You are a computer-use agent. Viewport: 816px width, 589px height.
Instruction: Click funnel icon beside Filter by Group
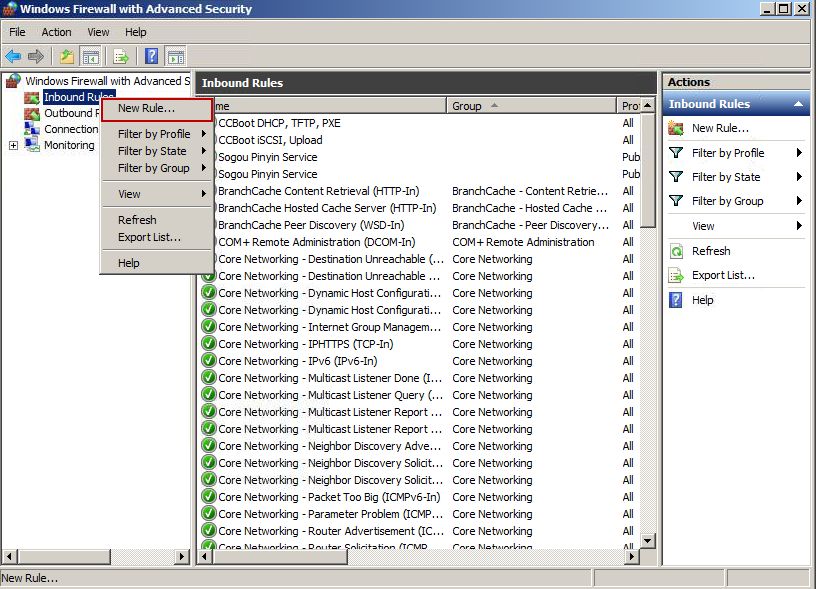click(x=676, y=201)
